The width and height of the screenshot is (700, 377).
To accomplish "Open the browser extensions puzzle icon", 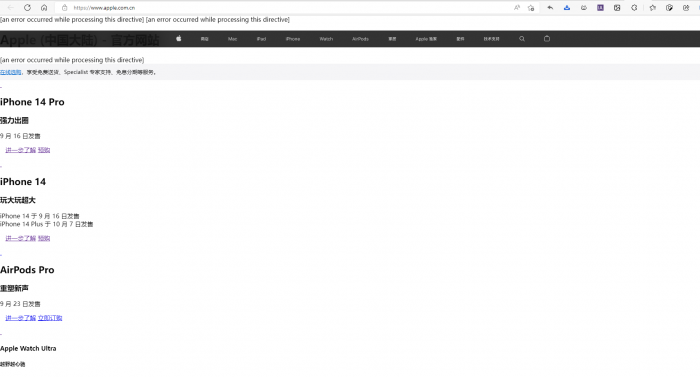I will point(634,8).
